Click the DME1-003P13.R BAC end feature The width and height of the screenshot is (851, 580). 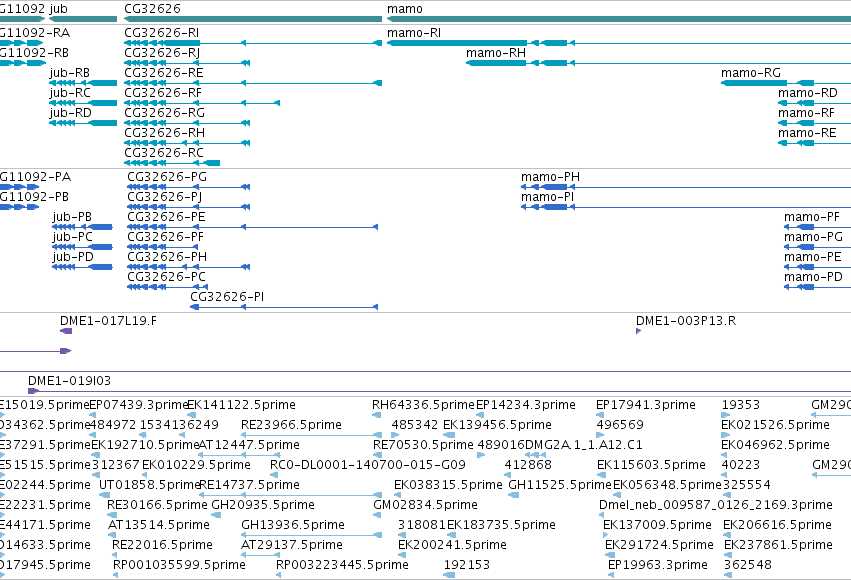tap(686, 321)
